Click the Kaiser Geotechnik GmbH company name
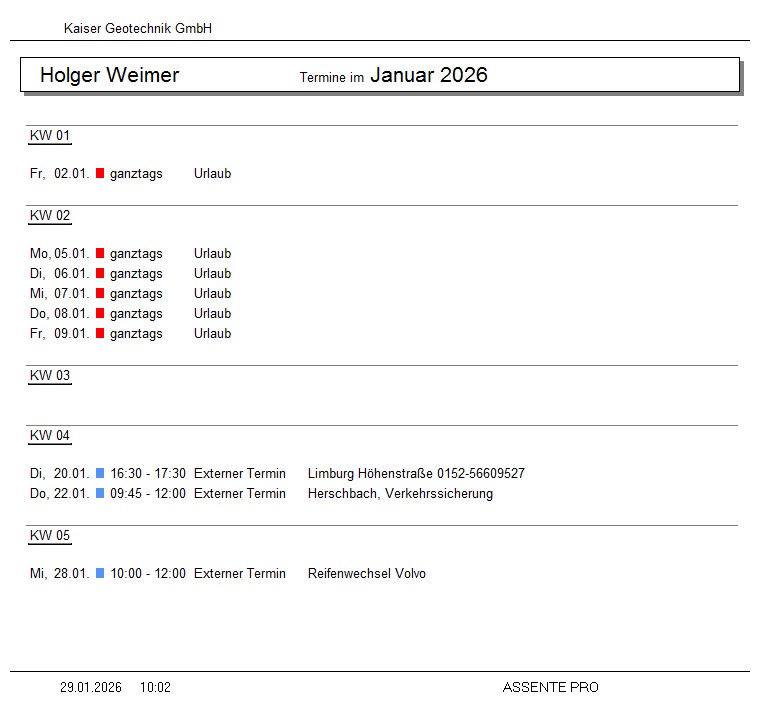Screen dimensions: 780x711 [x=138, y=29]
